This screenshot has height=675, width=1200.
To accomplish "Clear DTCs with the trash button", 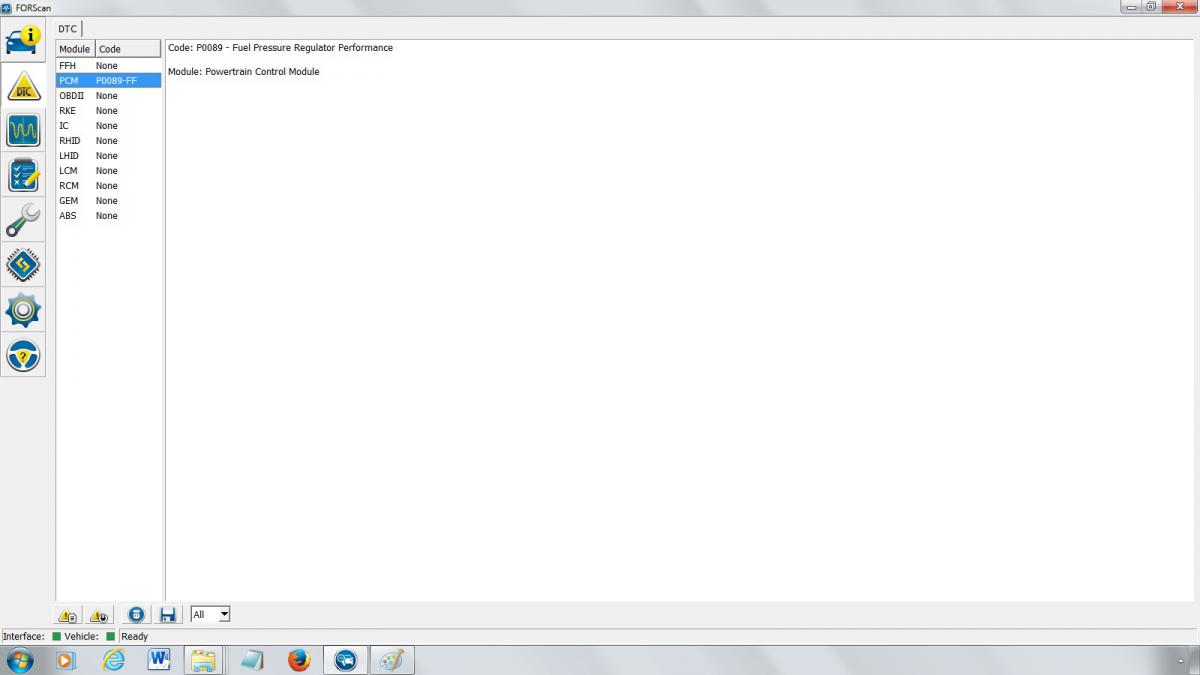I will point(137,615).
